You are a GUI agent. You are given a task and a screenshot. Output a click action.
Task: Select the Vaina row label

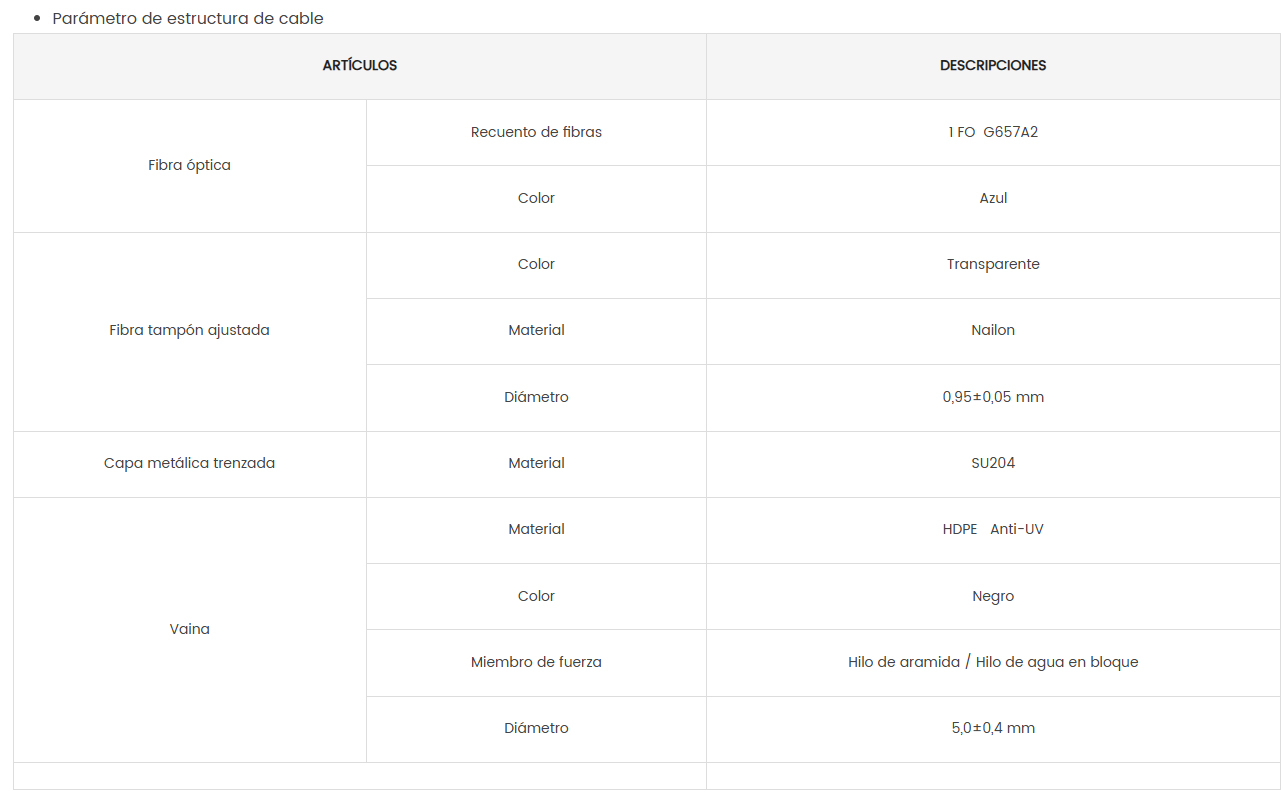(189, 629)
